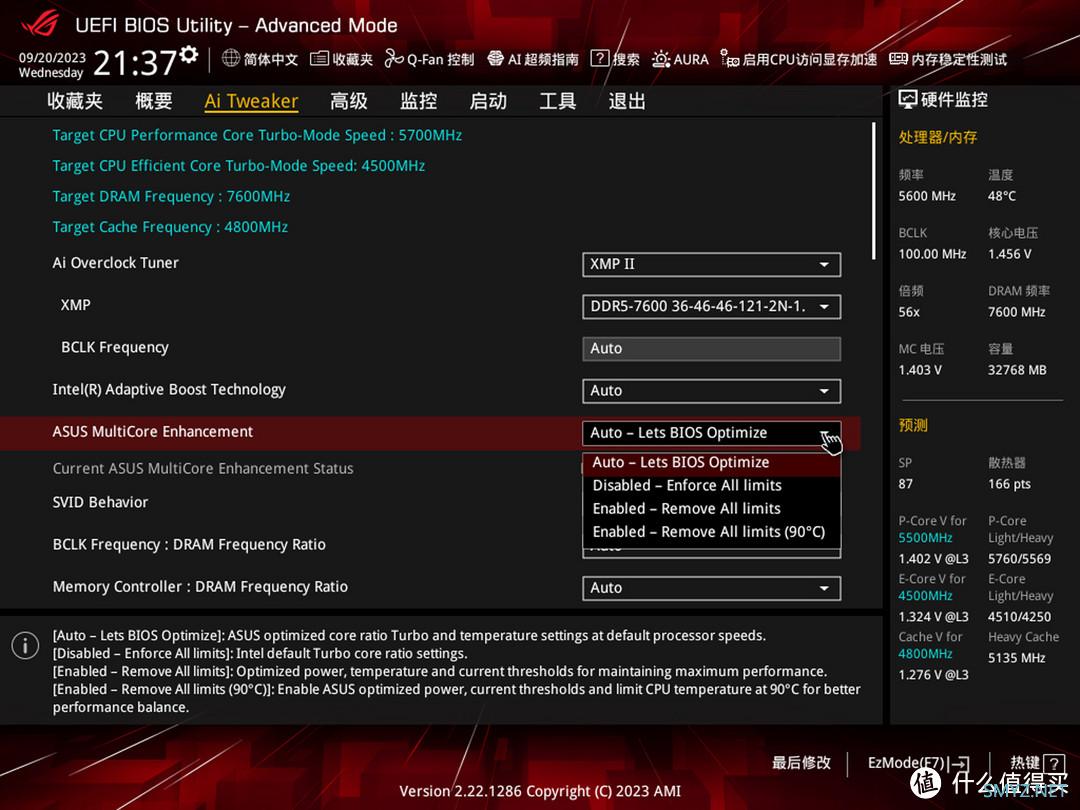Click the 搜索 question mark icon
This screenshot has height=810, width=1080.
[x=600, y=59]
